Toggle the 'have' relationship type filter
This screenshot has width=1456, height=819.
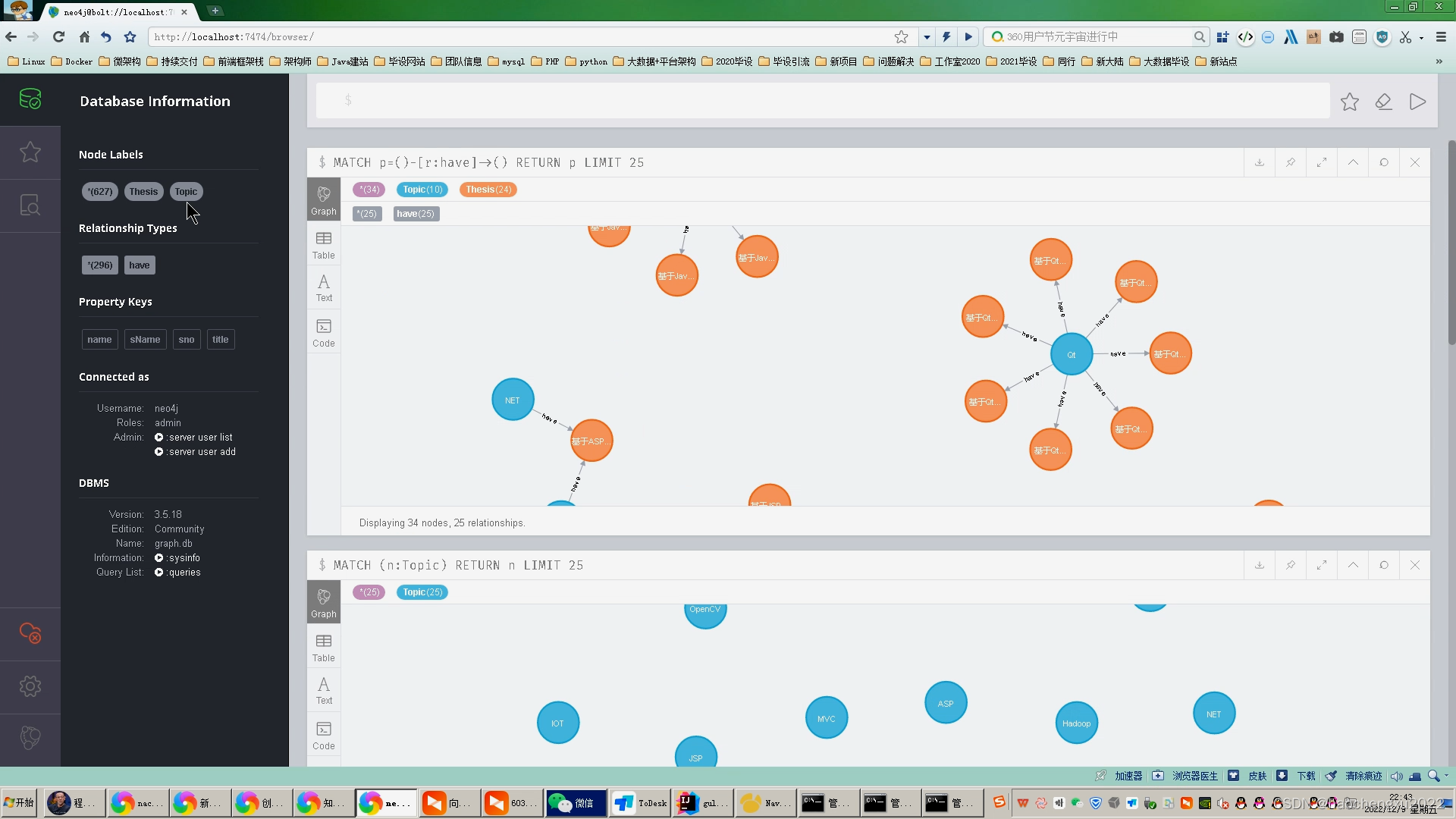(x=139, y=264)
